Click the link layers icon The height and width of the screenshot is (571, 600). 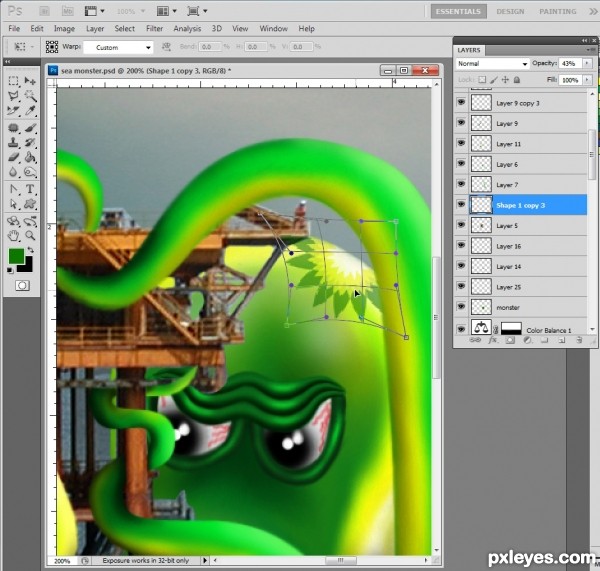coord(475,340)
